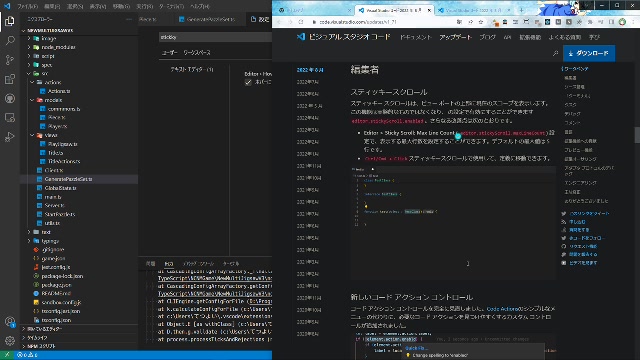Click the remote indicator in VS Code status bar
The height and width of the screenshot is (360, 640).
[x=7, y=355]
